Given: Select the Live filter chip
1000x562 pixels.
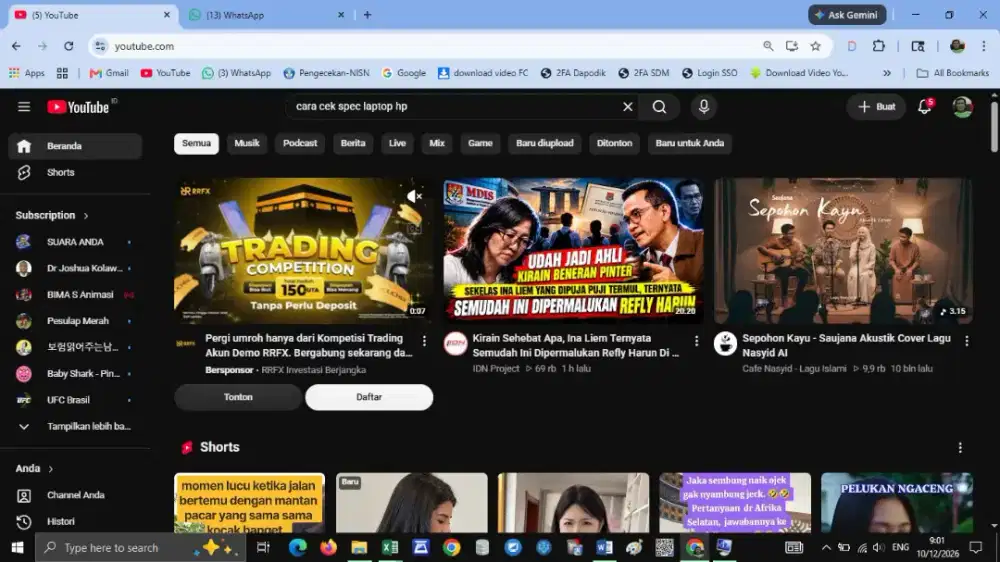Looking at the screenshot, I should (397, 144).
